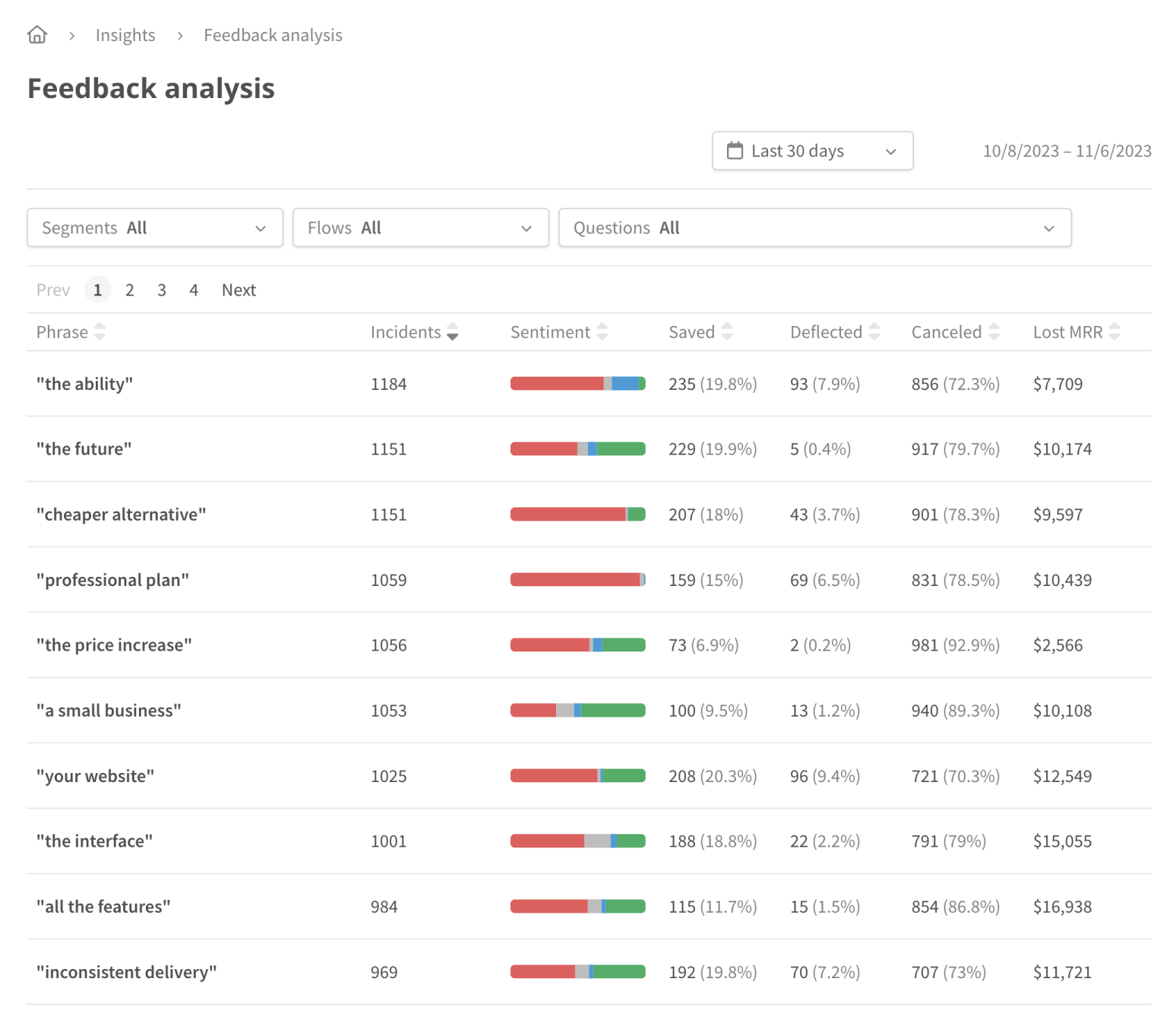
Task: Click the home icon in the breadcrumb
Action: pyautogui.click(x=36, y=34)
